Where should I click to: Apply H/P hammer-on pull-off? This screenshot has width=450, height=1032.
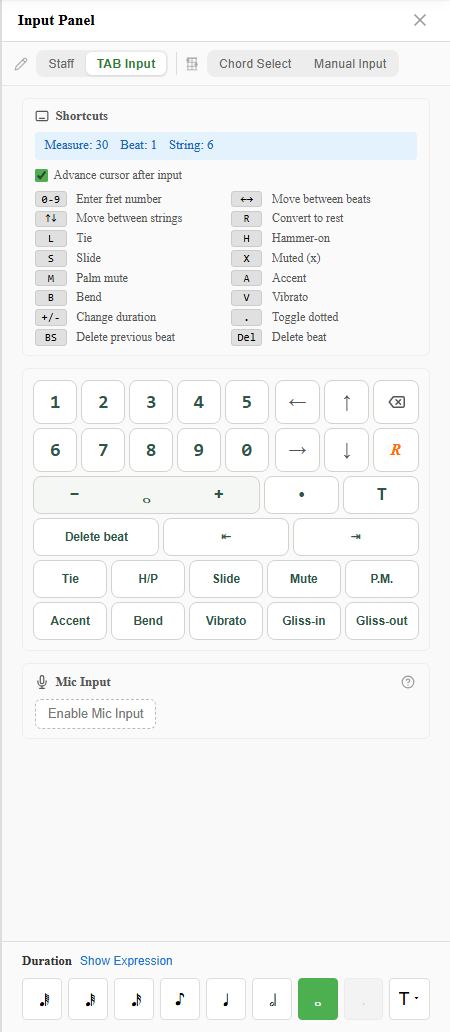tap(148, 579)
